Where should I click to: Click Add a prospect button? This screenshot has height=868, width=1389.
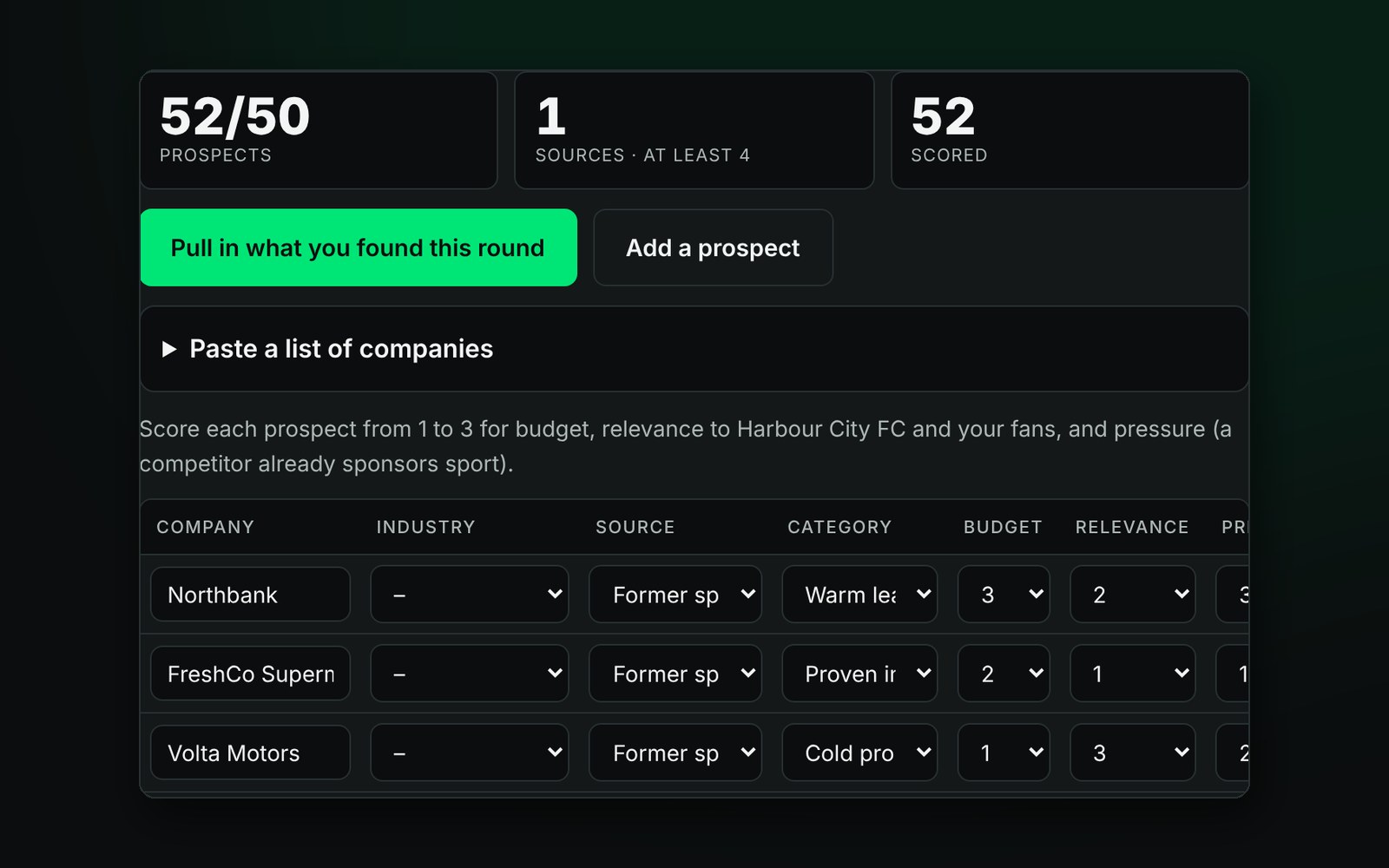click(713, 247)
